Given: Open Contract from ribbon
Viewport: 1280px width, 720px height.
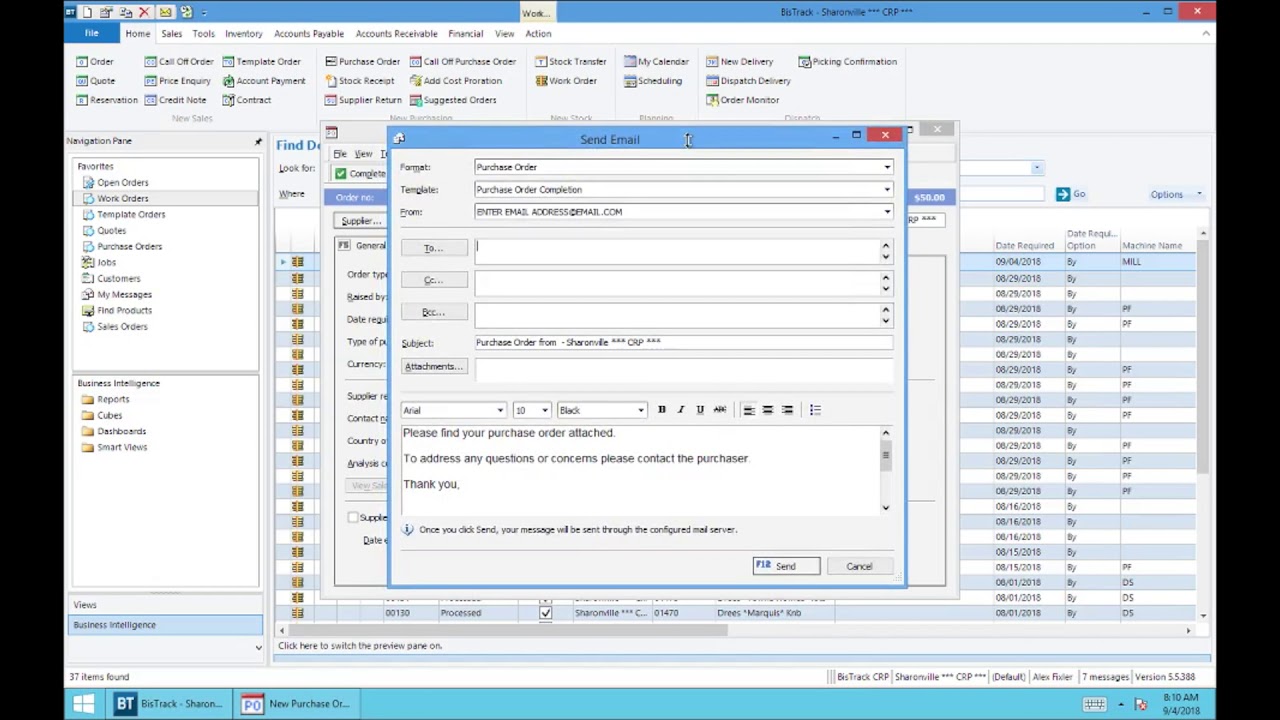Looking at the screenshot, I should tap(247, 100).
